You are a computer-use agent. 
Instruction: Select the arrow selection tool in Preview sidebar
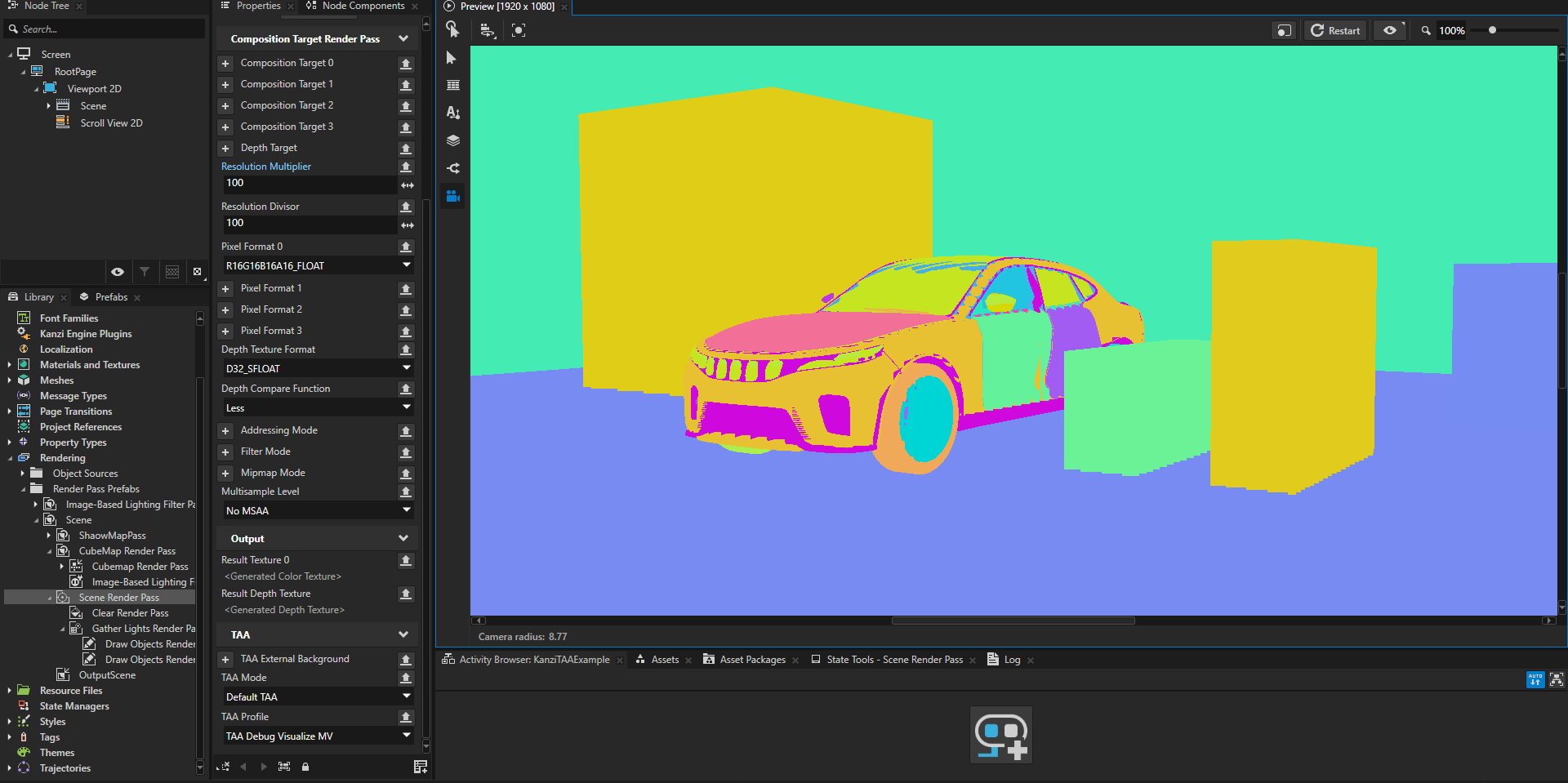pos(452,58)
